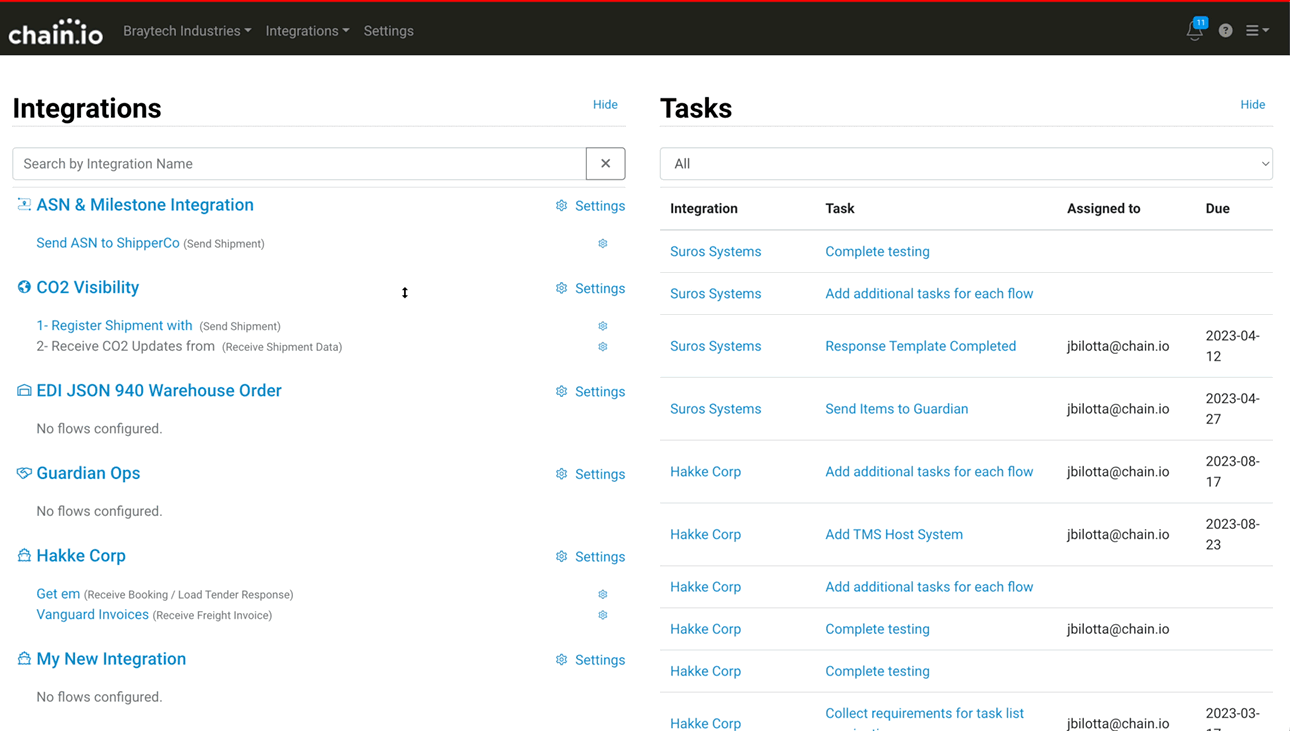Open Settings for Hakke Corp integration
Image resolution: width=1290 pixels, height=731 pixels.
point(590,557)
